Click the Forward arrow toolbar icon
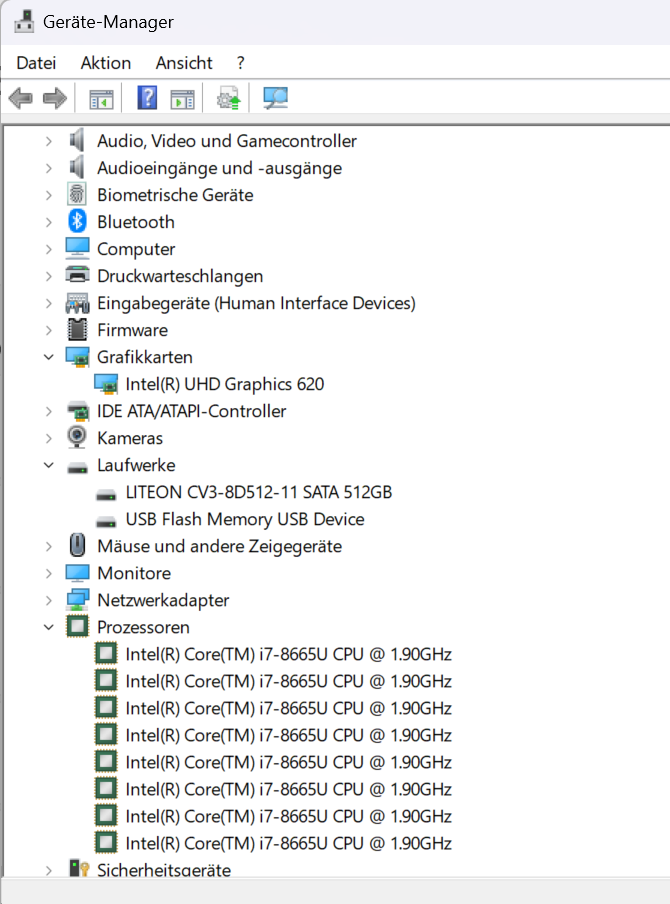Image resolution: width=670 pixels, height=904 pixels. pos(55,98)
